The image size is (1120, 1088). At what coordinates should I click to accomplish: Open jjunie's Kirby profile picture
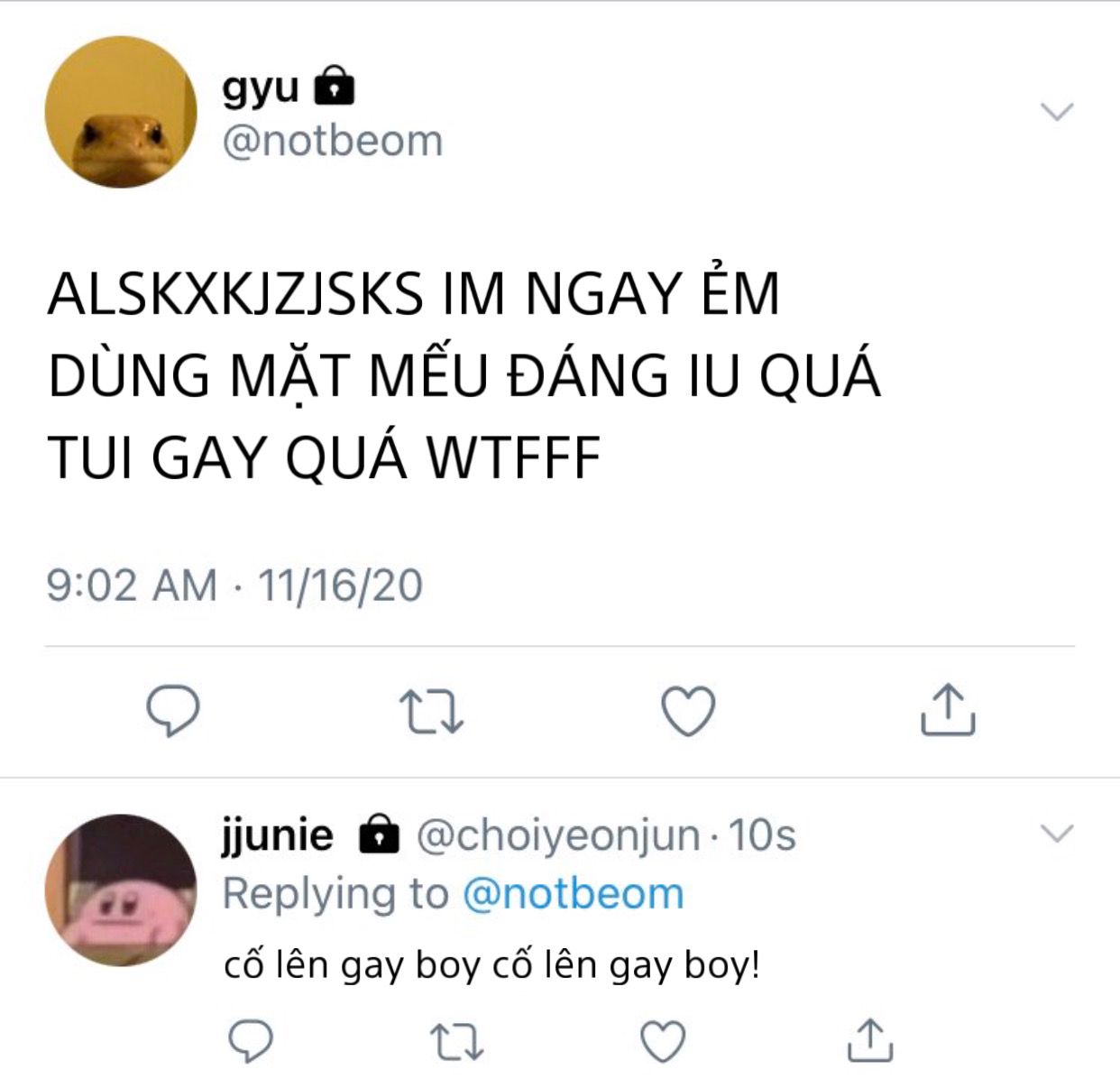[121, 890]
